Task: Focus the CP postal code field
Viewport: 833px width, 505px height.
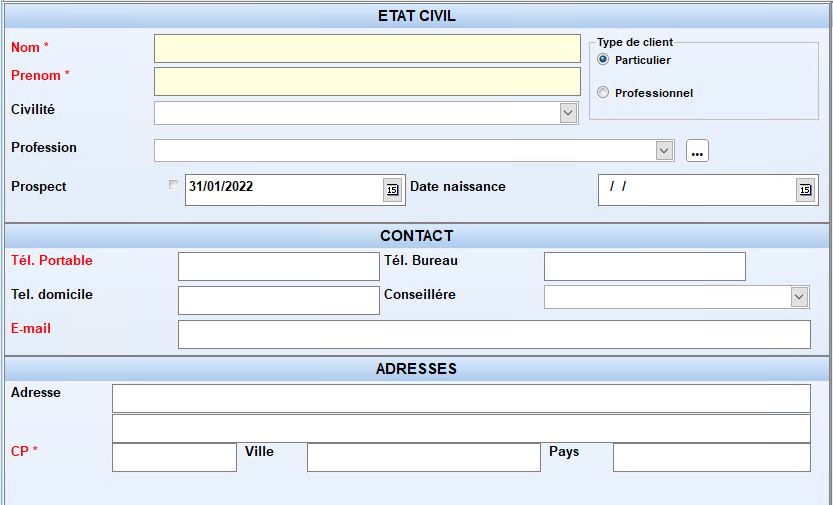Action: 174,457
